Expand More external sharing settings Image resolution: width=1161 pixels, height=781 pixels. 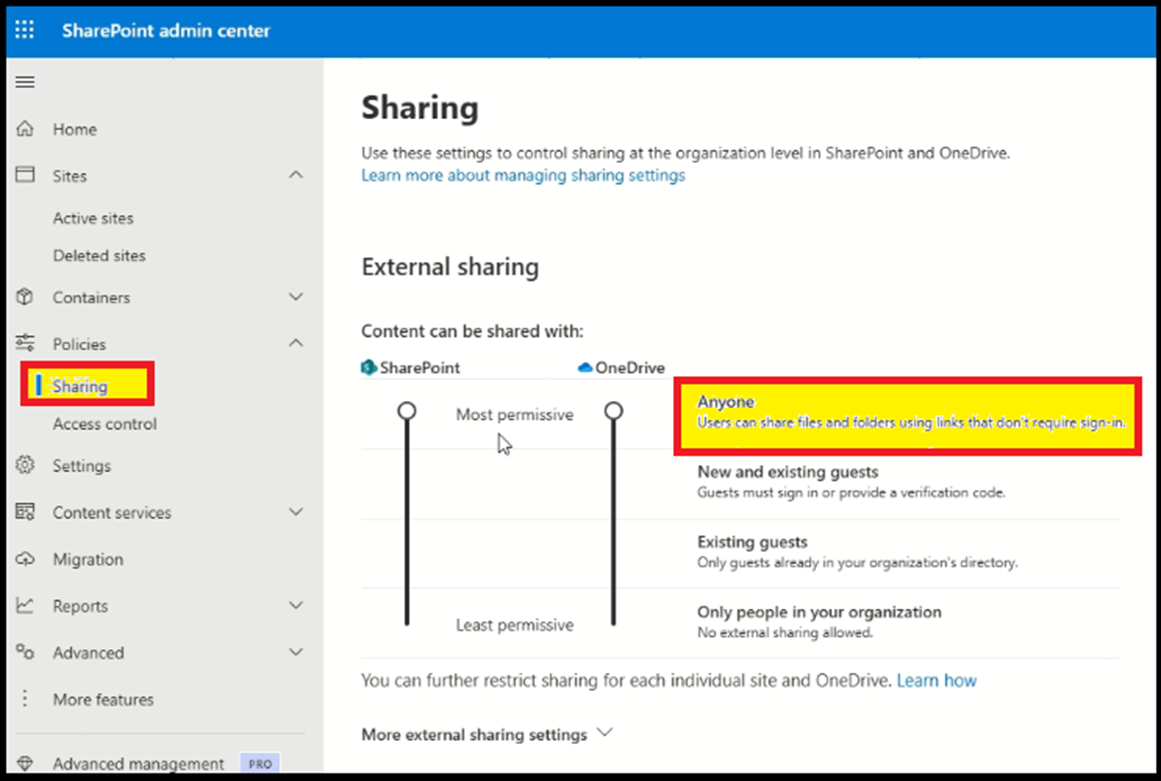[x=487, y=734]
